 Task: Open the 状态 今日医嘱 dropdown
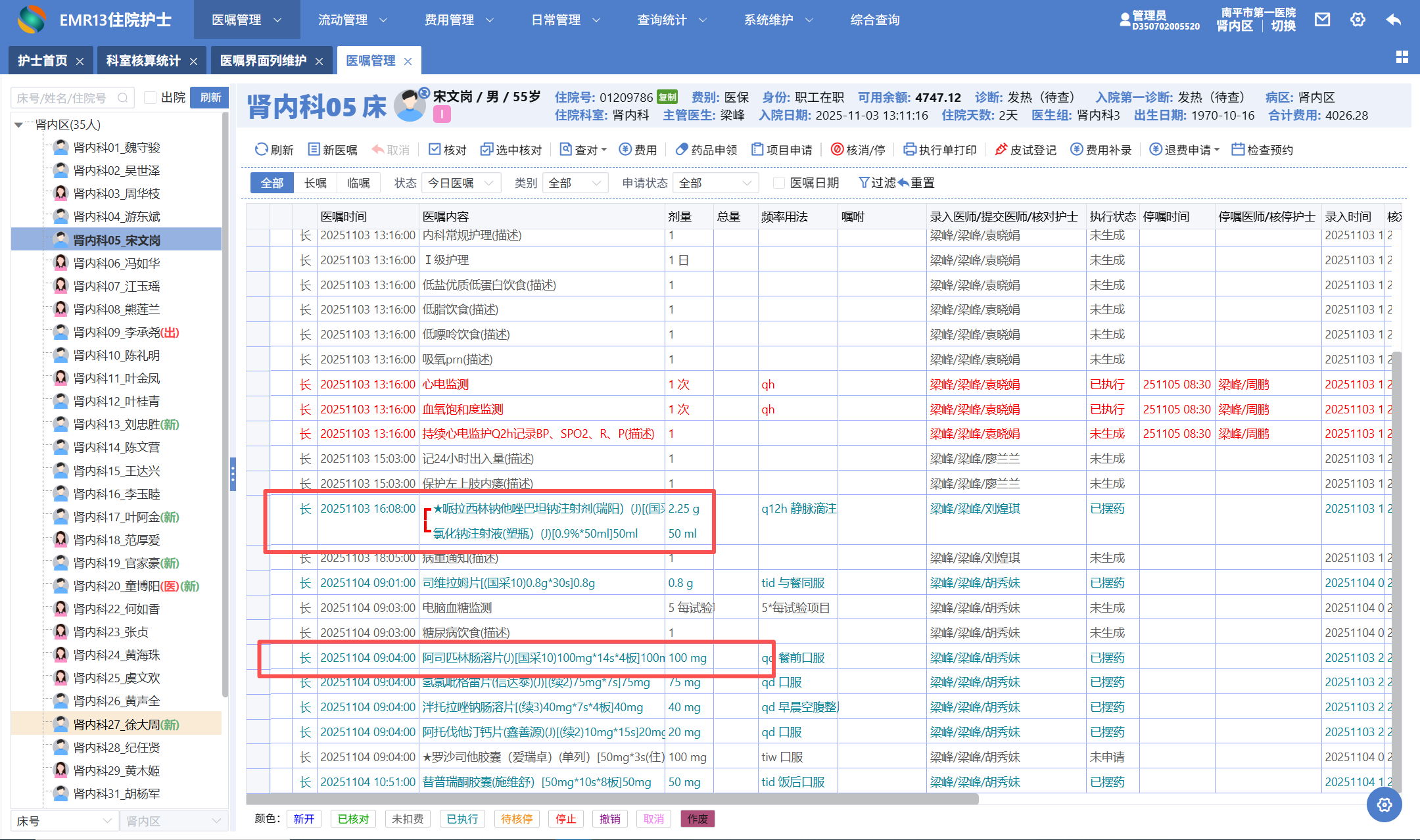pyautogui.click(x=461, y=183)
